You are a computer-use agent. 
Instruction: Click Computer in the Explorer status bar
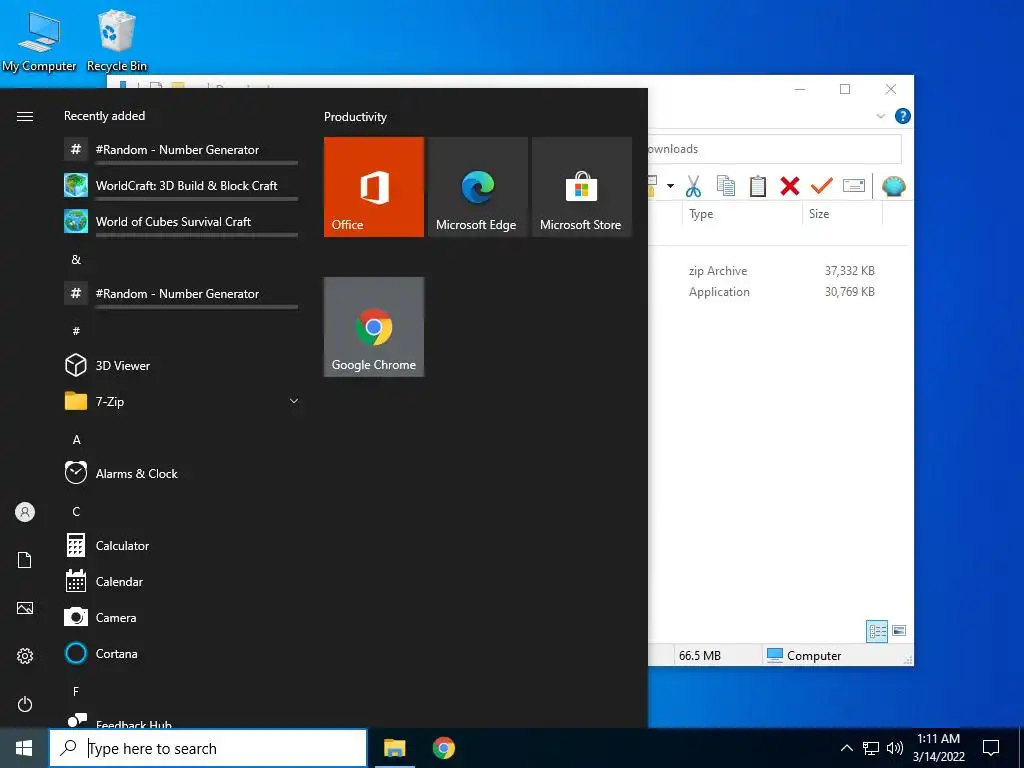[804, 655]
